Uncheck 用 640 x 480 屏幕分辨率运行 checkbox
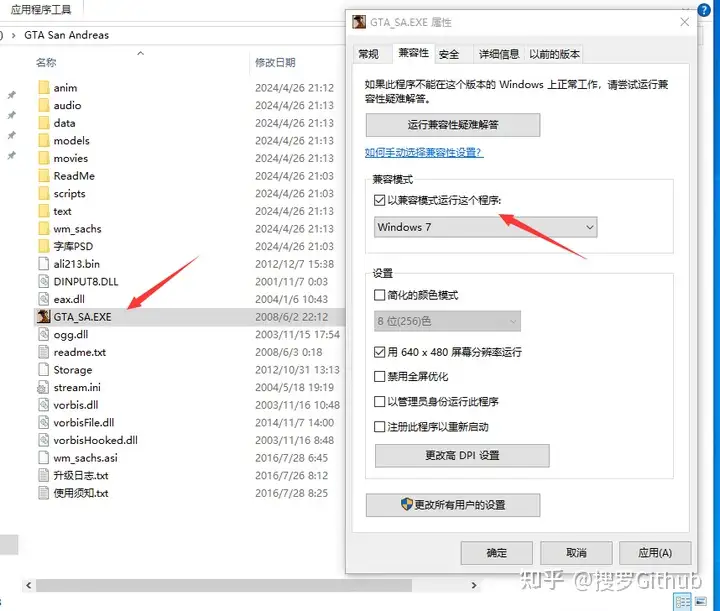Viewport: 720px width, 611px height. pos(379,352)
